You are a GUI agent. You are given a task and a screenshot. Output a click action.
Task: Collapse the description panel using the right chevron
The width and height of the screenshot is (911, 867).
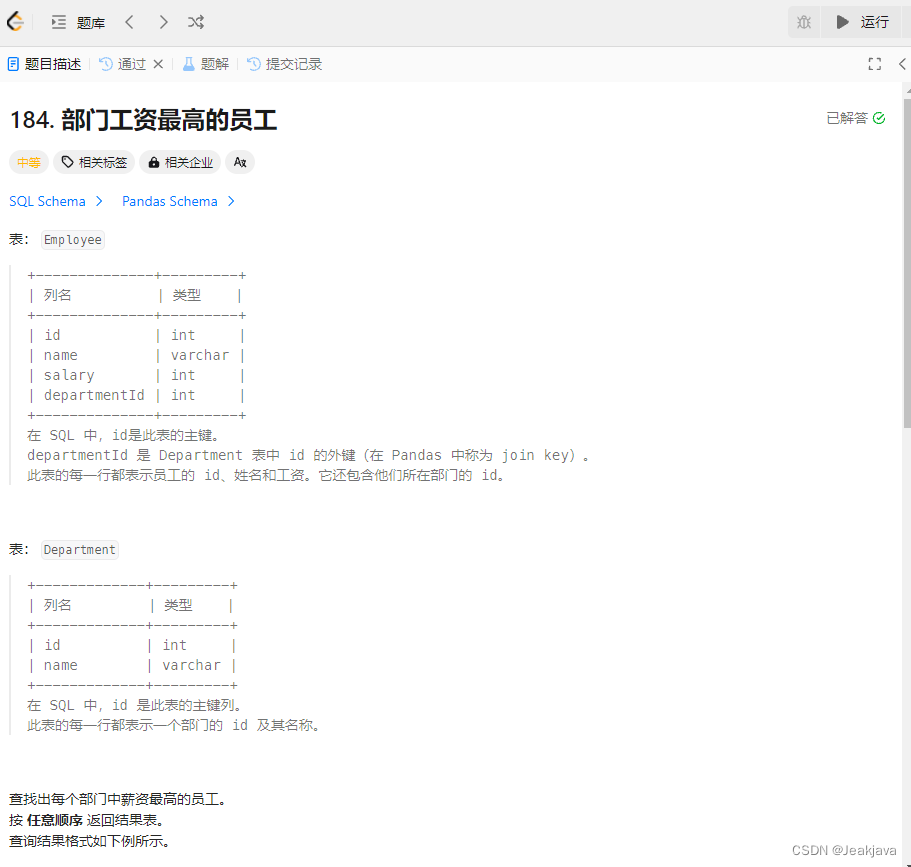pyautogui.click(x=903, y=63)
